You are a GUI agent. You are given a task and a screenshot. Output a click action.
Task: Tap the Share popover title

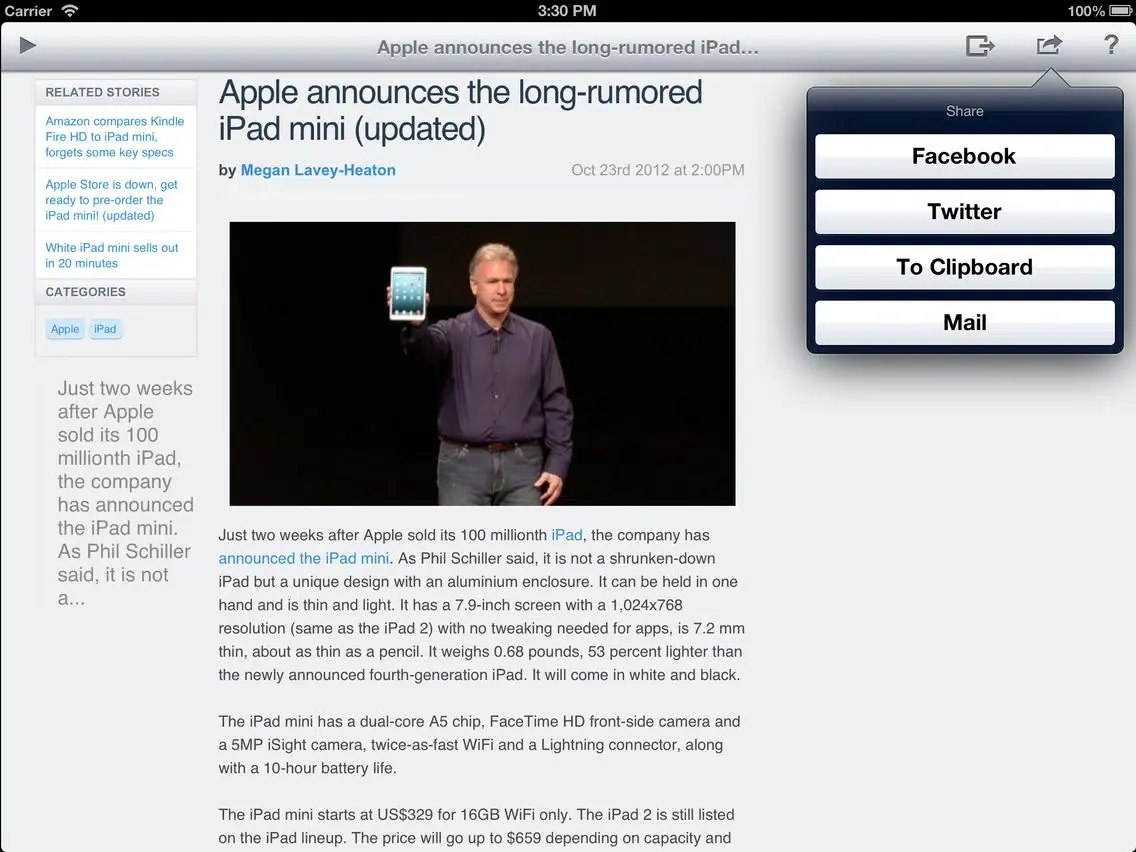[x=964, y=111]
